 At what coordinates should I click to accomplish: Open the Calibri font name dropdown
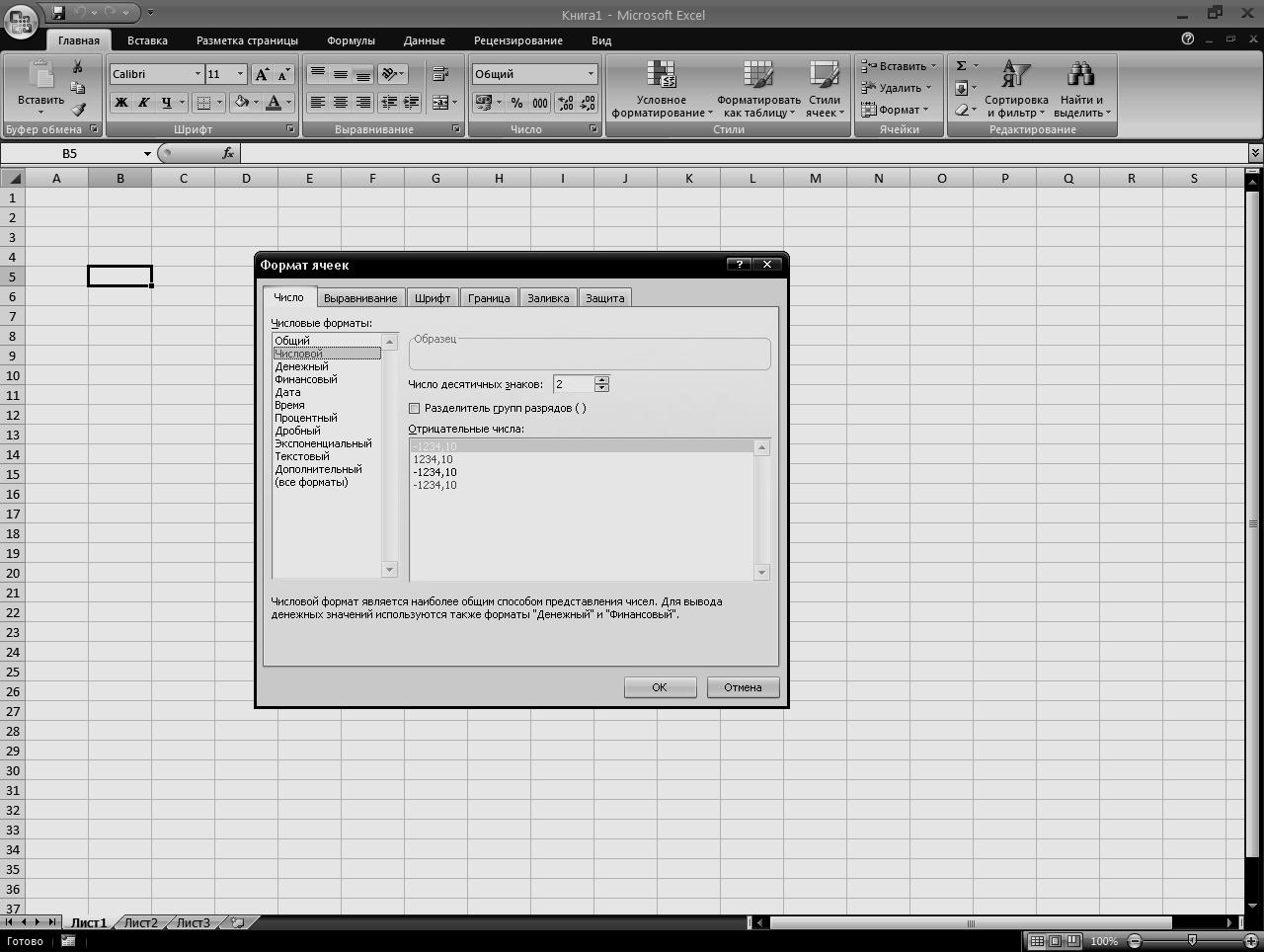[x=197, y=74]
